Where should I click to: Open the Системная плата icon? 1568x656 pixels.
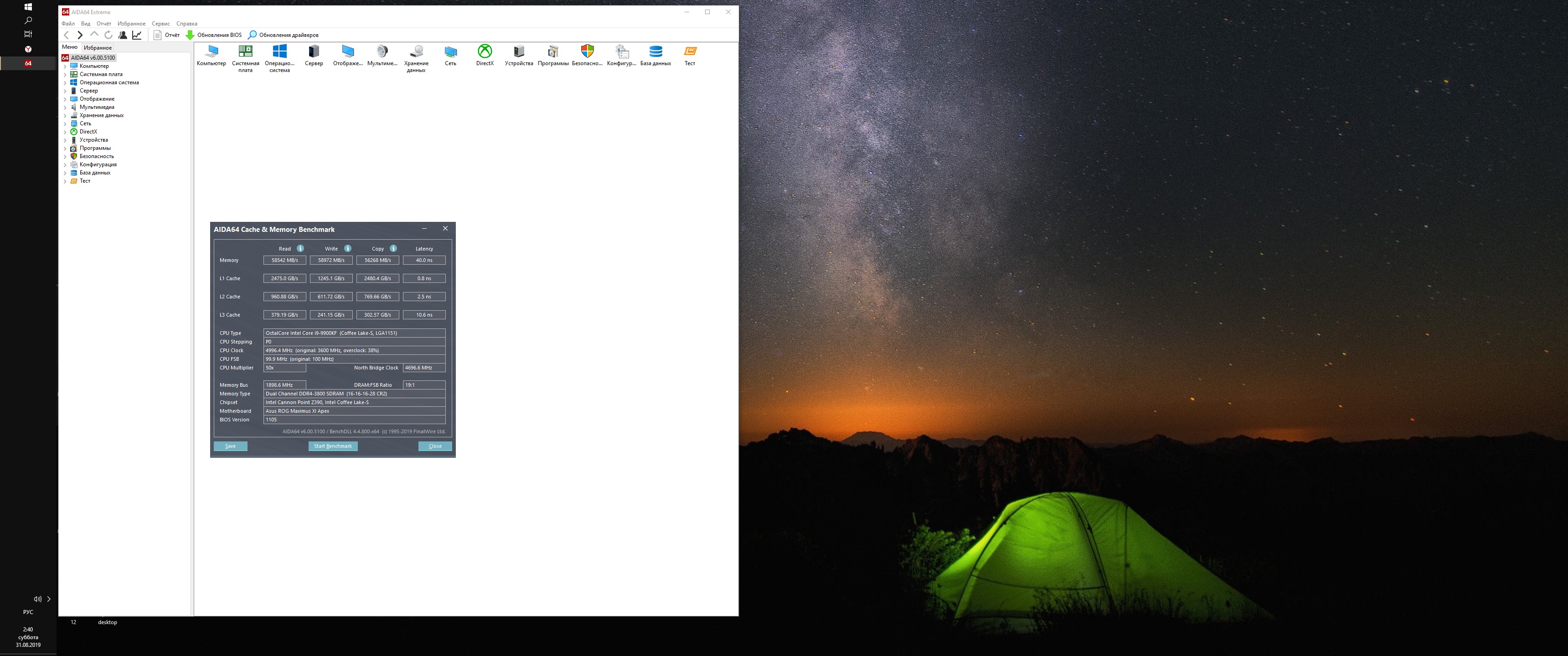click(x=245, y=52)
